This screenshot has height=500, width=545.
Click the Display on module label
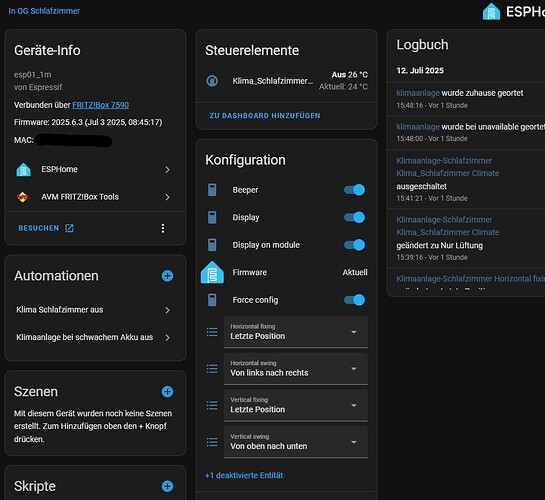coord(266,245)
